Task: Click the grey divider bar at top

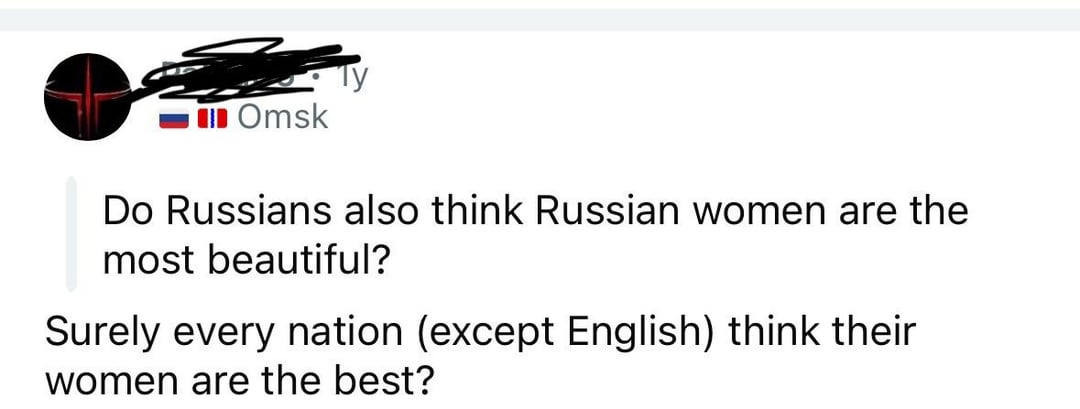Action: point(540,20)
